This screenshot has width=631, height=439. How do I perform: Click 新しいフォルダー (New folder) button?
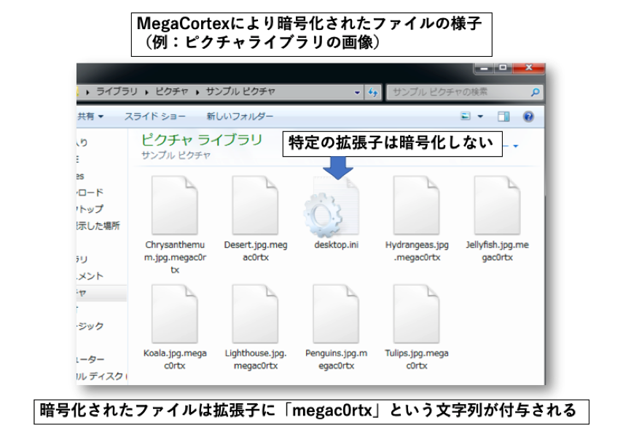[x=242, y=117]
